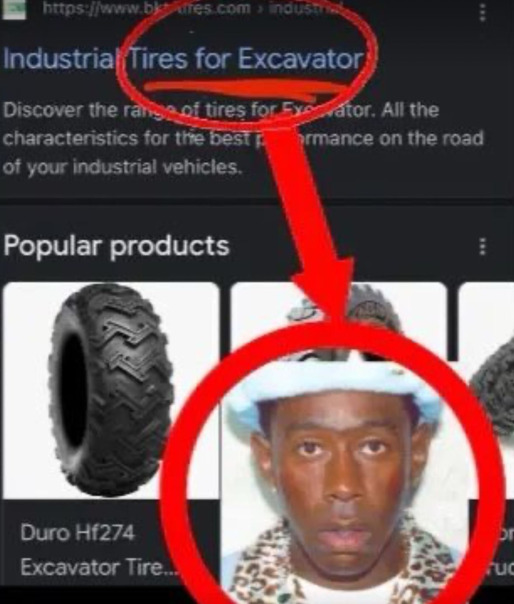Viewport: 514px width, 604px height.
Task: Click the "Popular products" section heading
Action: click(x=116, y=246)
